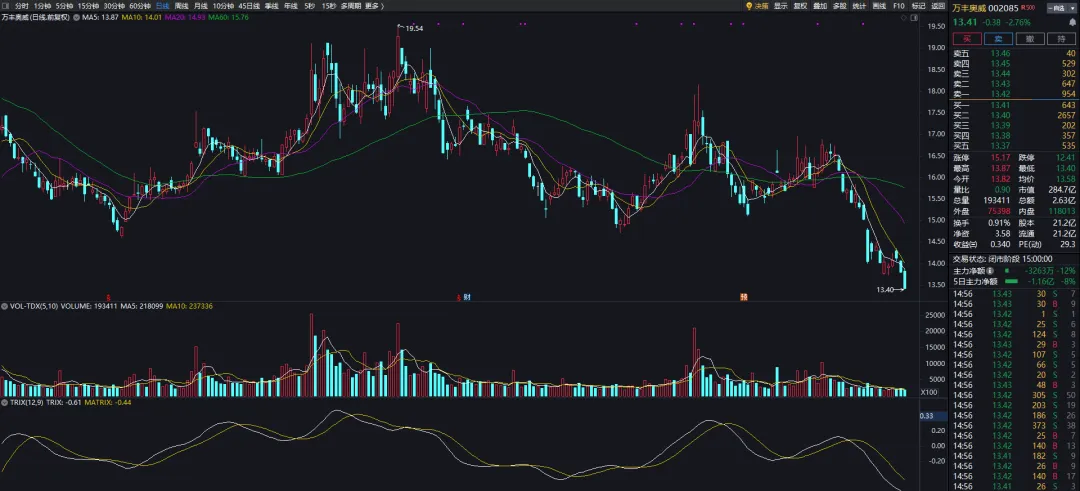Viewport: 1080px width, 491px height.
Task: Switch to the 45日线 timeframe
Action: pyautogui.click(x=249, y=6)
